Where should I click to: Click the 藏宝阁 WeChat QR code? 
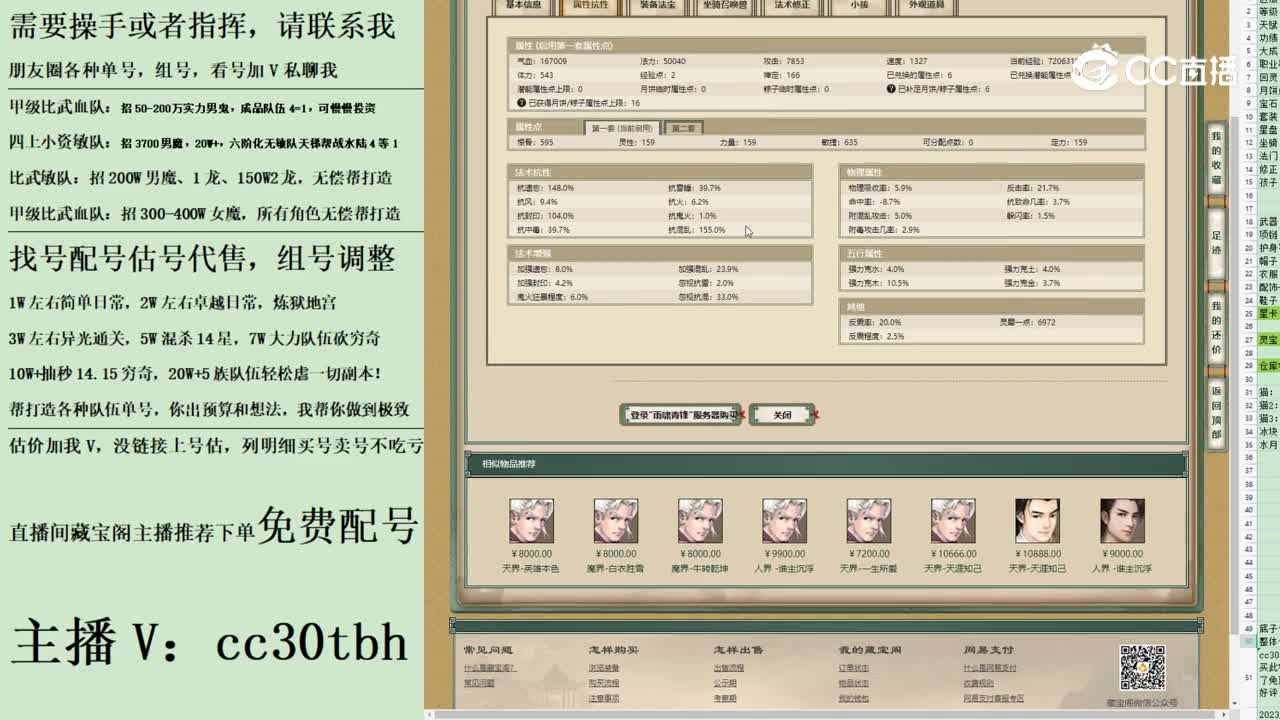[x=1142, y=668]
